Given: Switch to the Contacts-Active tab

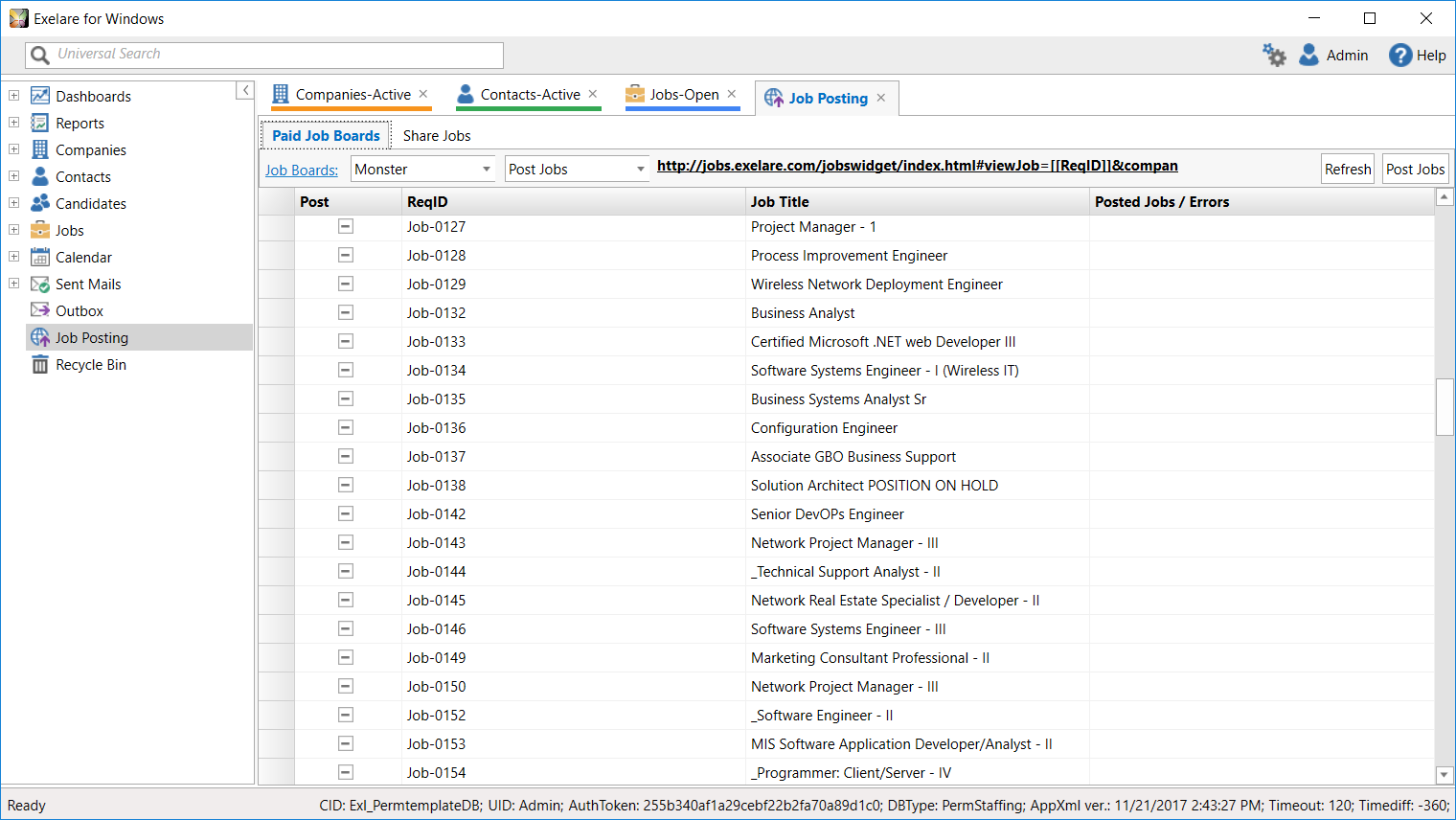Looking at the screenshot, I should pyautogui.click(x=530, y=95).
